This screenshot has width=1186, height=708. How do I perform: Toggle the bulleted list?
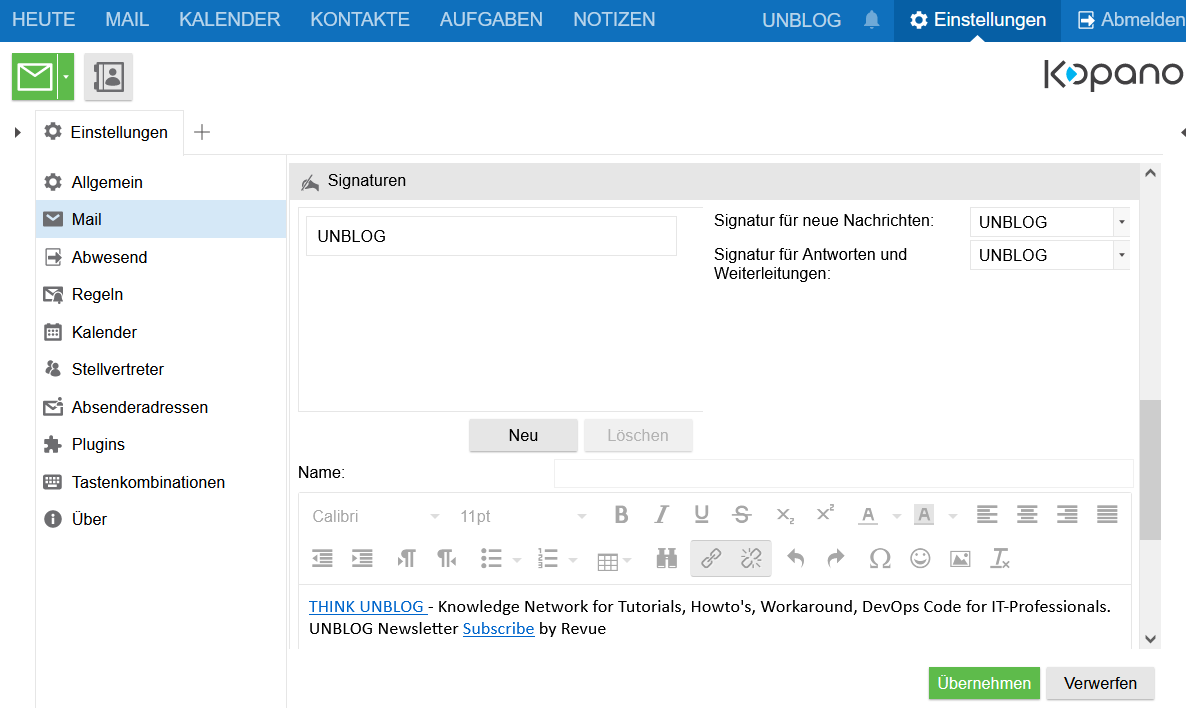[x=492, y=558]
